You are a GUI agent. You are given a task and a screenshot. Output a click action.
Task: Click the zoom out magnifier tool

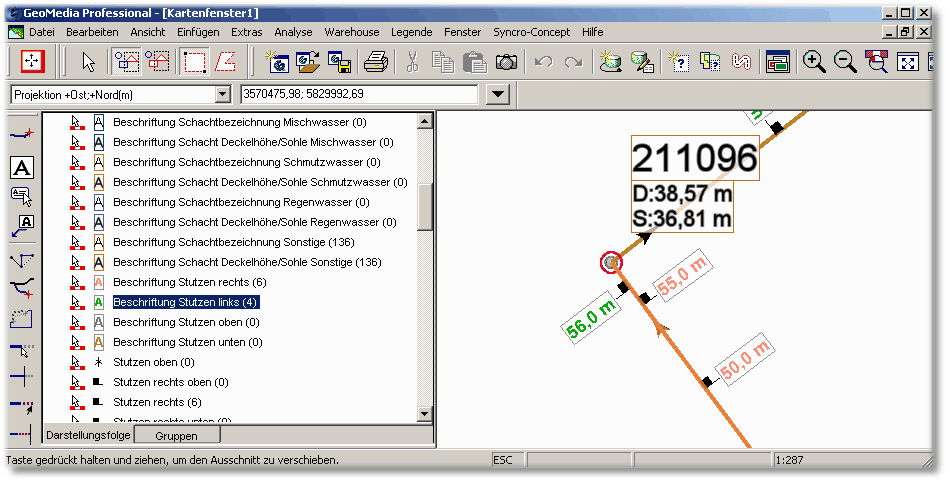[845, 62]
